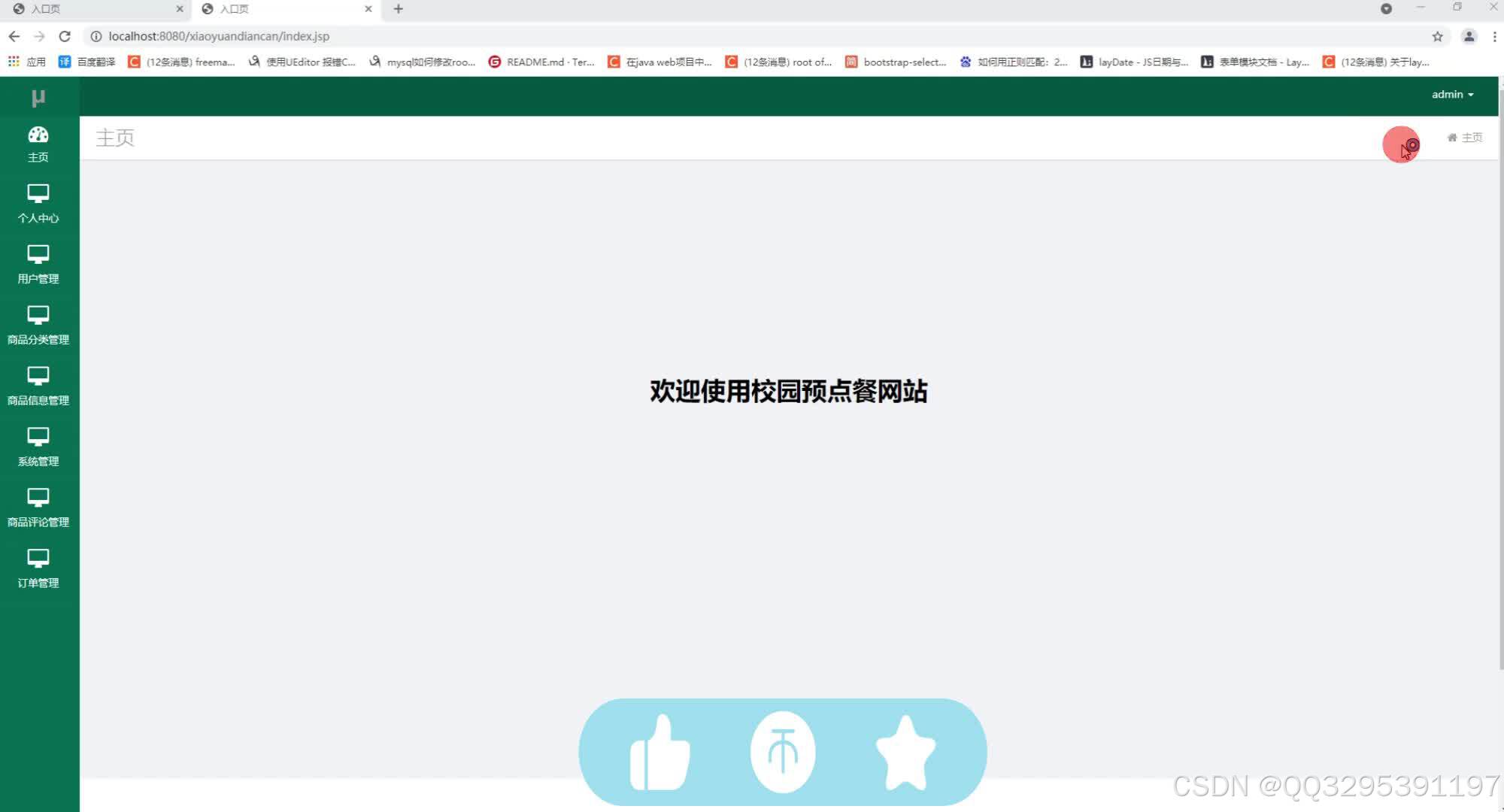1504x812 pixels.
Task: Click the 欢迎使用校园预点餐网站 welcome heading
Action: pyautogui.click(x=789, y=391)
